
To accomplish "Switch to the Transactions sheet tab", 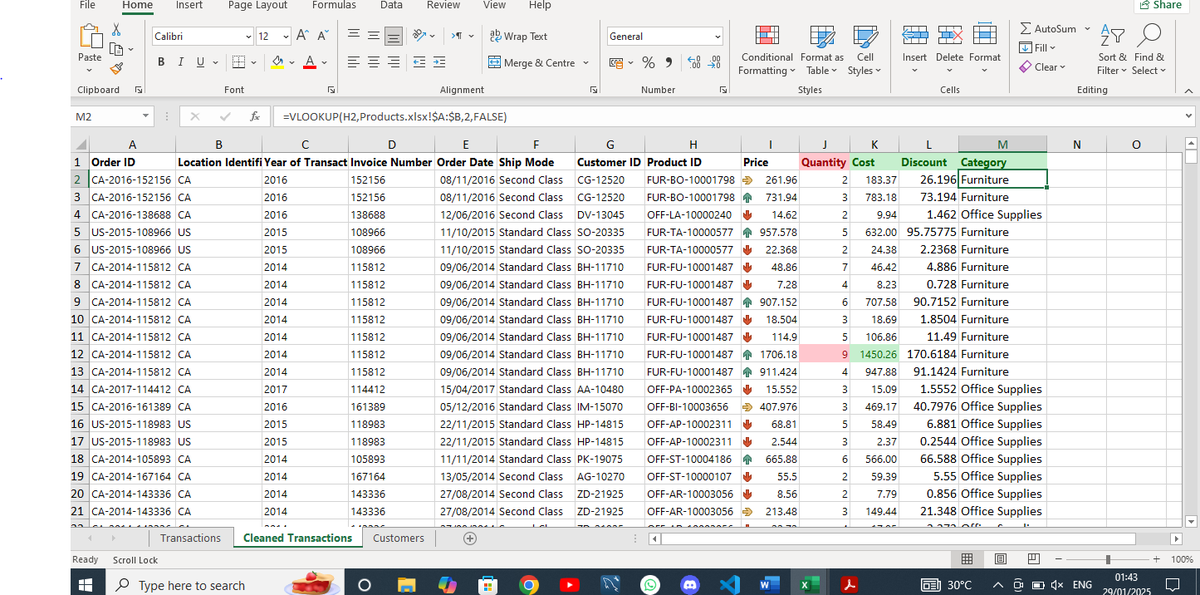I will (190, 538).
